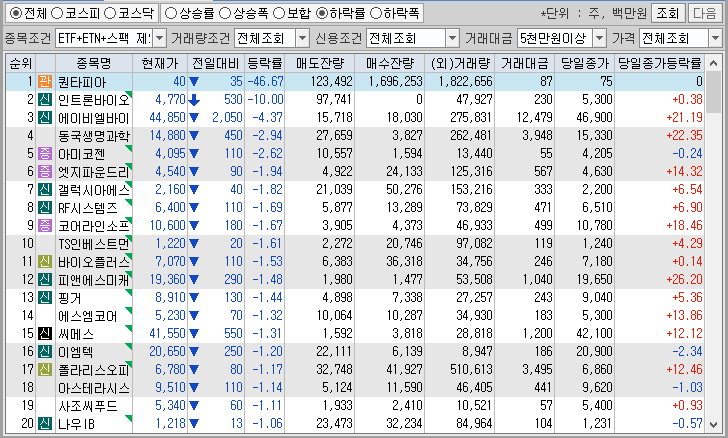Click the 신 badge beside 핑거
Image resolution: width=728 pixels, height=438 pixels.
point(45,297)
